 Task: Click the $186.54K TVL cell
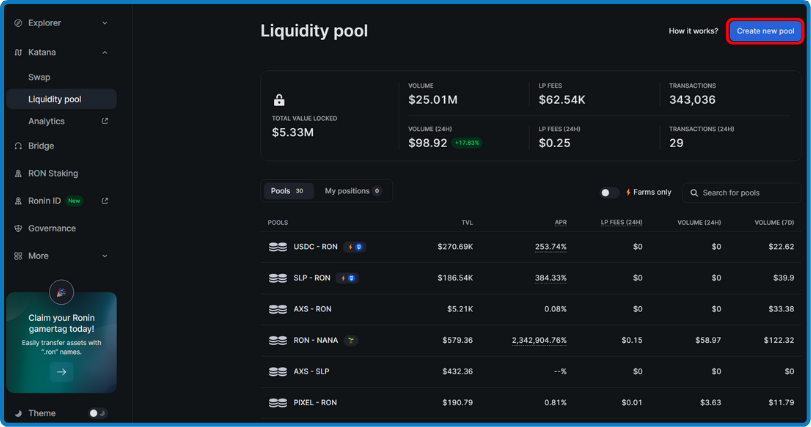tap(455, 278)
